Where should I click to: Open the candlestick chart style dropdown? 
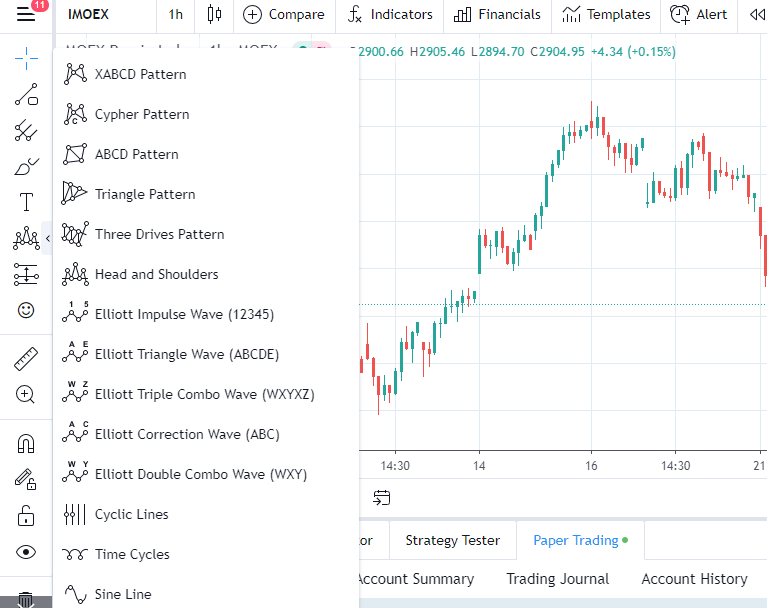coord(213,15)
